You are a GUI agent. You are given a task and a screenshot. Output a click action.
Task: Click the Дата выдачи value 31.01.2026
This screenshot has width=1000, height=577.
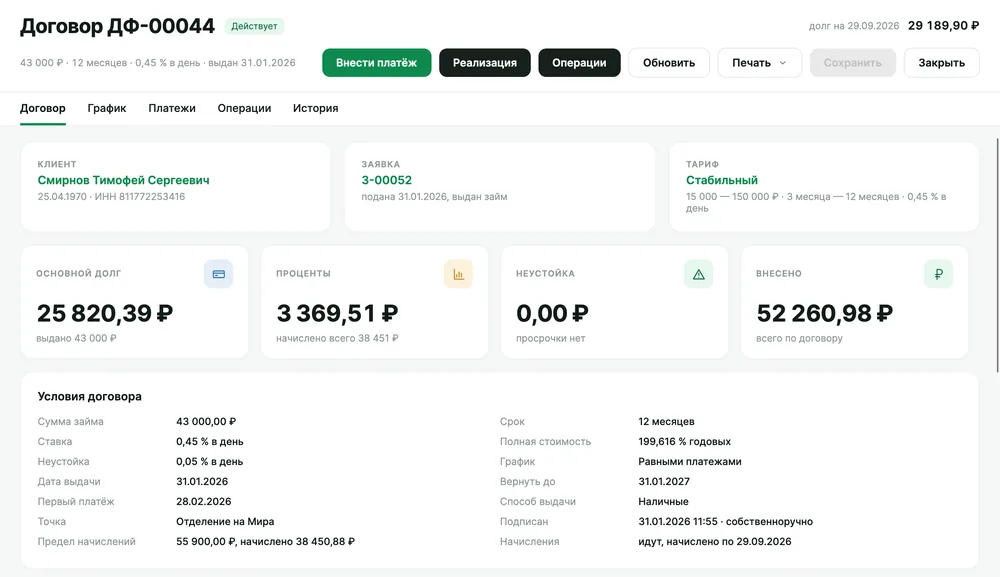click(x=202, y=481)
